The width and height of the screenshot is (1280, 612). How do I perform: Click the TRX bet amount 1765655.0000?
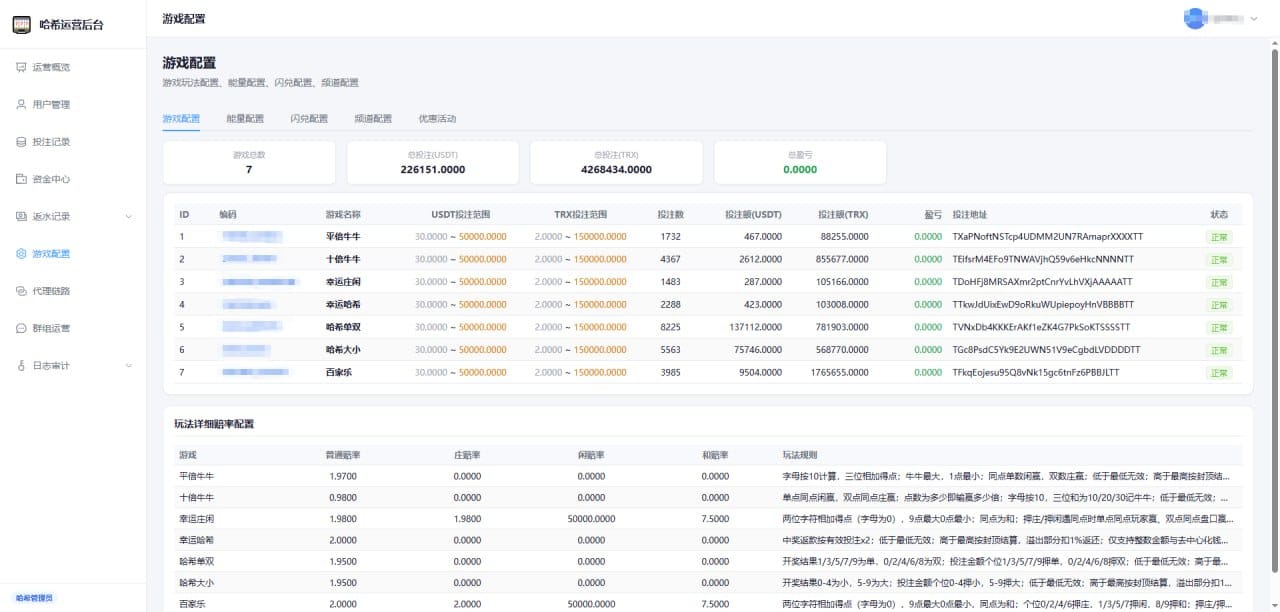click(840, 373)
